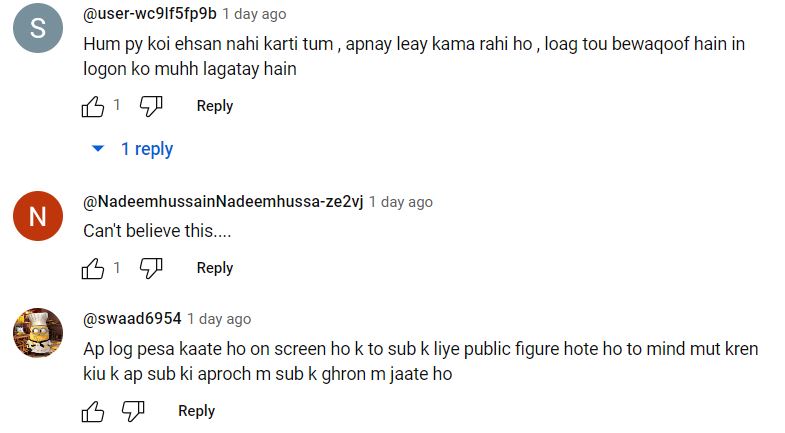Viewport: 785px width, 433px height.
Task: Reply to the @user-wc9lf5fp9b comment
Action: 215,106
